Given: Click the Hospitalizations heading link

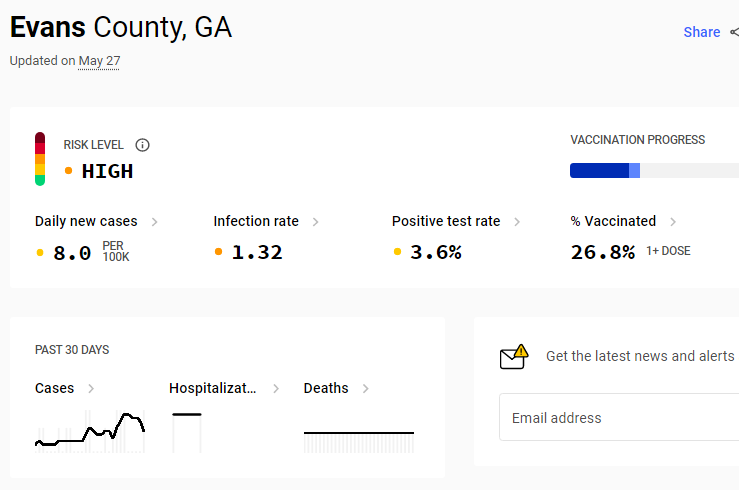Looking at the screenshot, I should (x=213, y=388).
